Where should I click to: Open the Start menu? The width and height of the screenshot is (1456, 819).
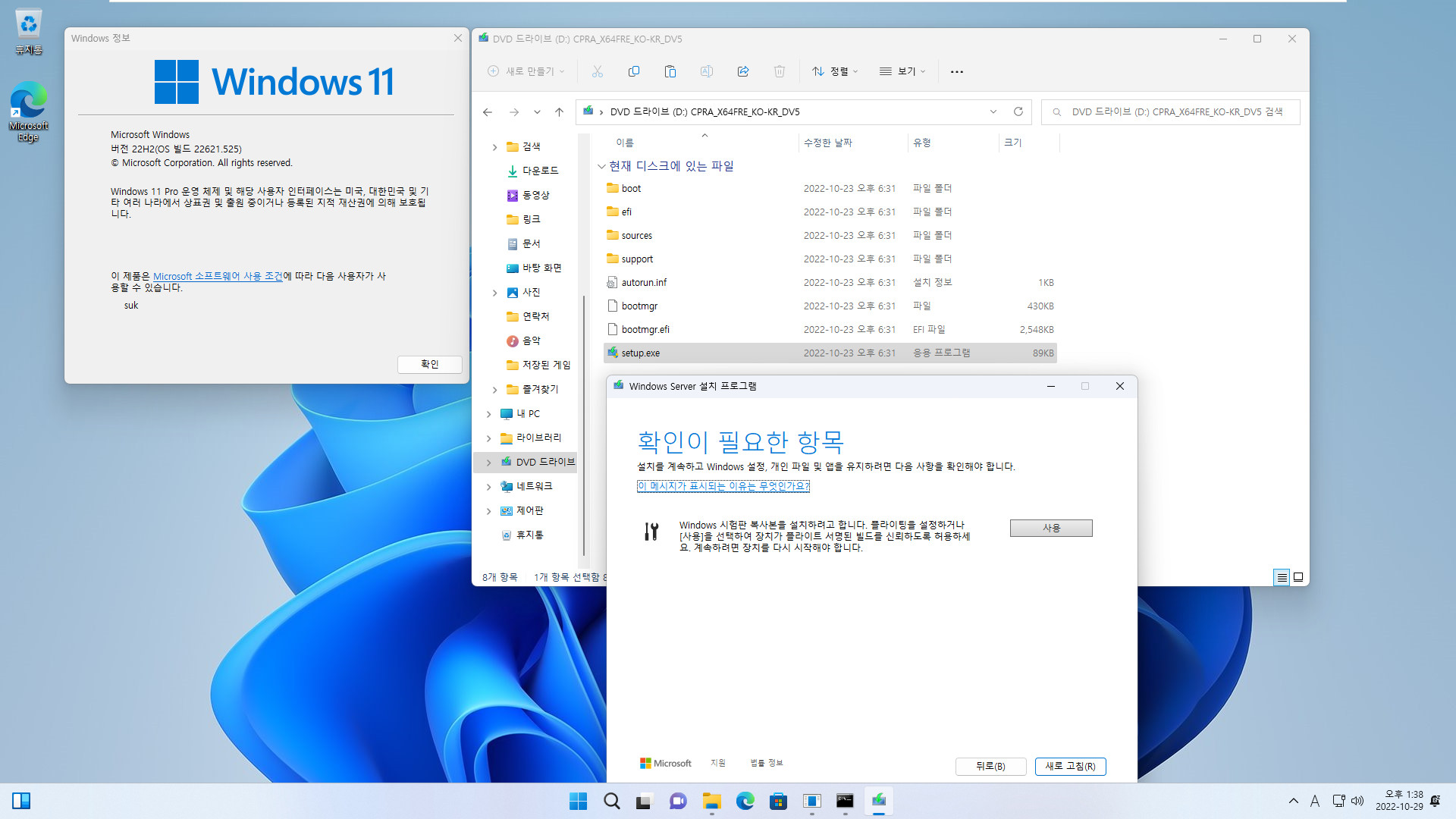click(578, 801)
